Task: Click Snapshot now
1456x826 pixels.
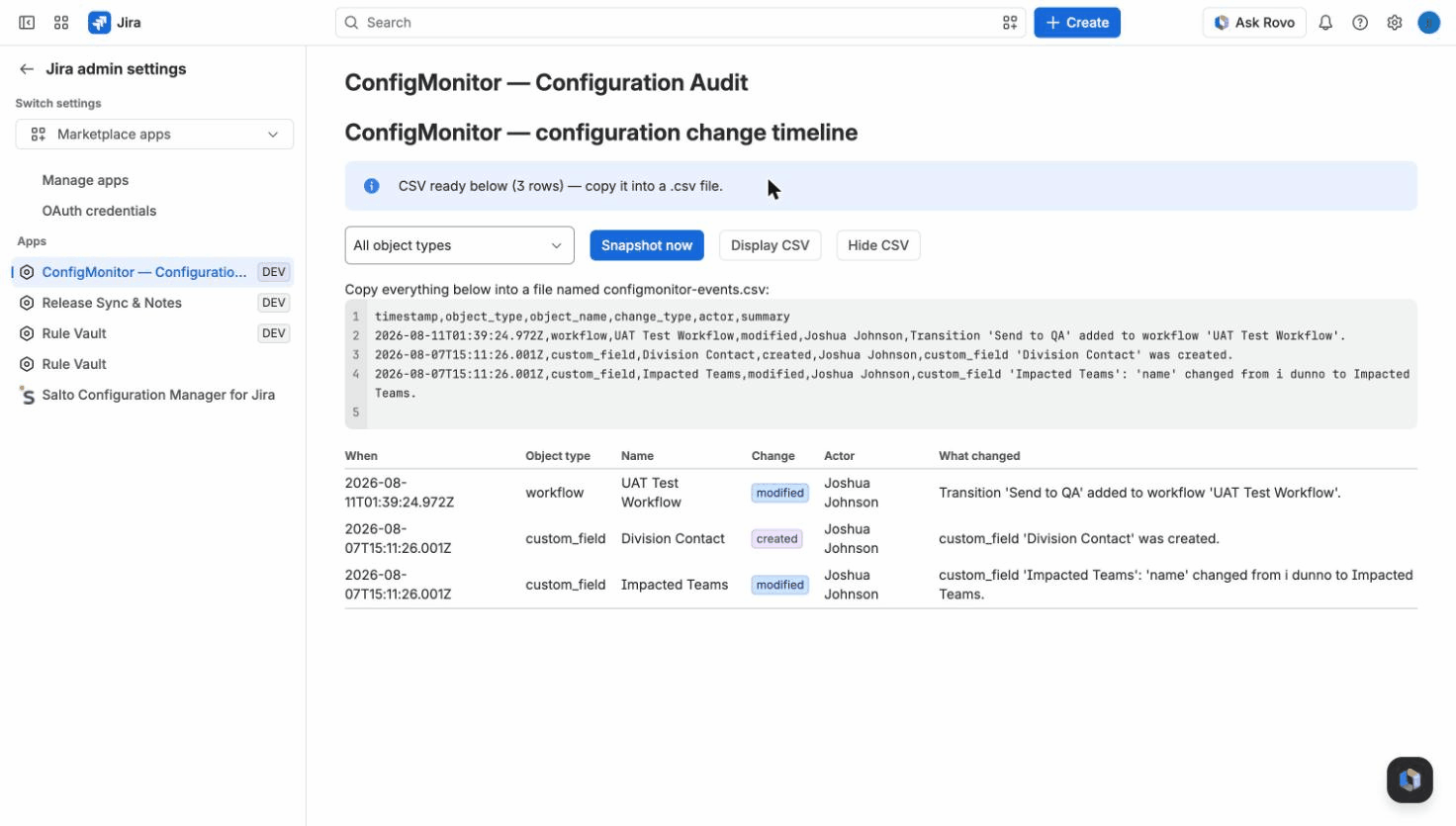Action: 647,245
